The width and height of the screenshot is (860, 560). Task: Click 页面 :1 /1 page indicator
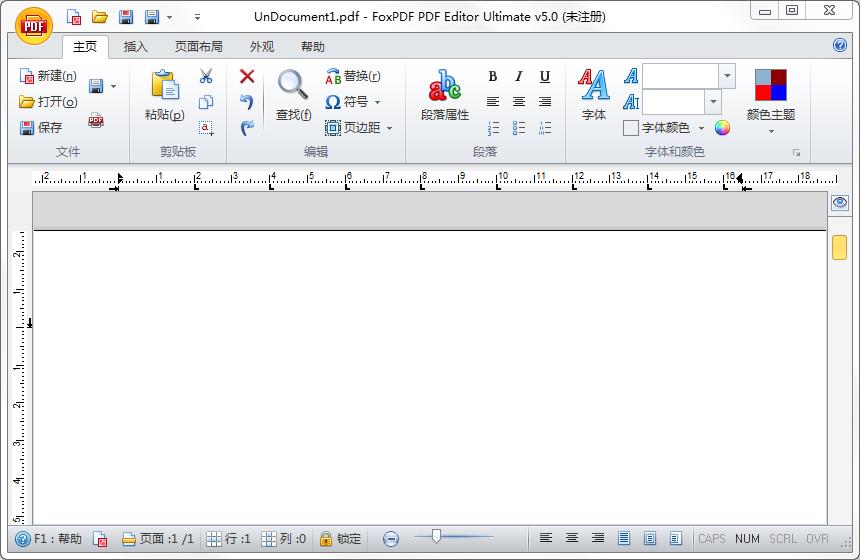157,539
